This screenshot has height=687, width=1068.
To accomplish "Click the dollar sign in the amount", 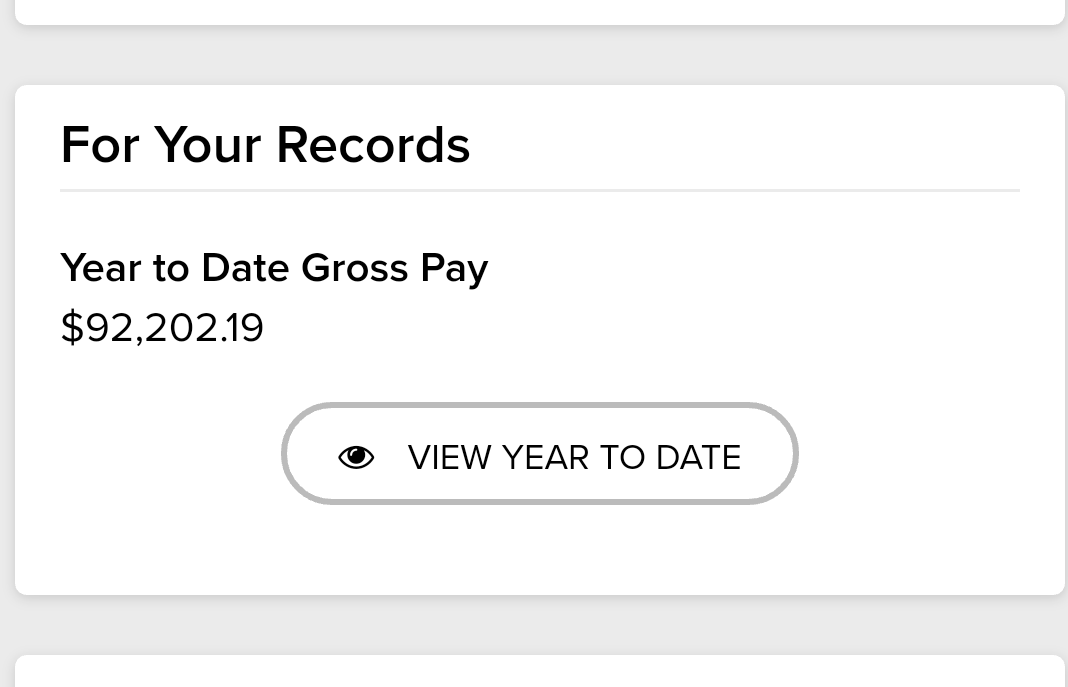I will (x=72, y=328).
